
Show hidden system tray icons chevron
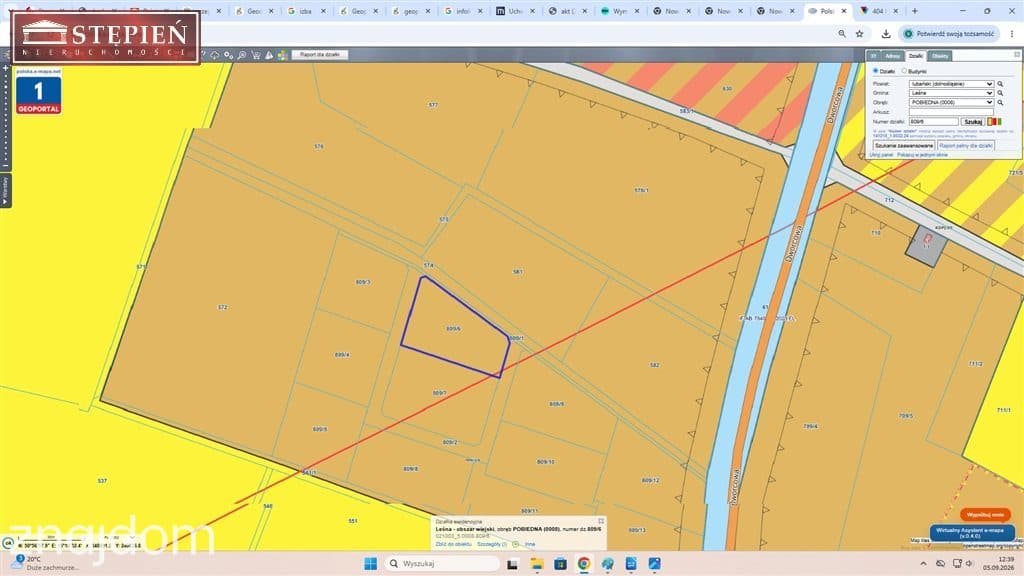point(923,564)
